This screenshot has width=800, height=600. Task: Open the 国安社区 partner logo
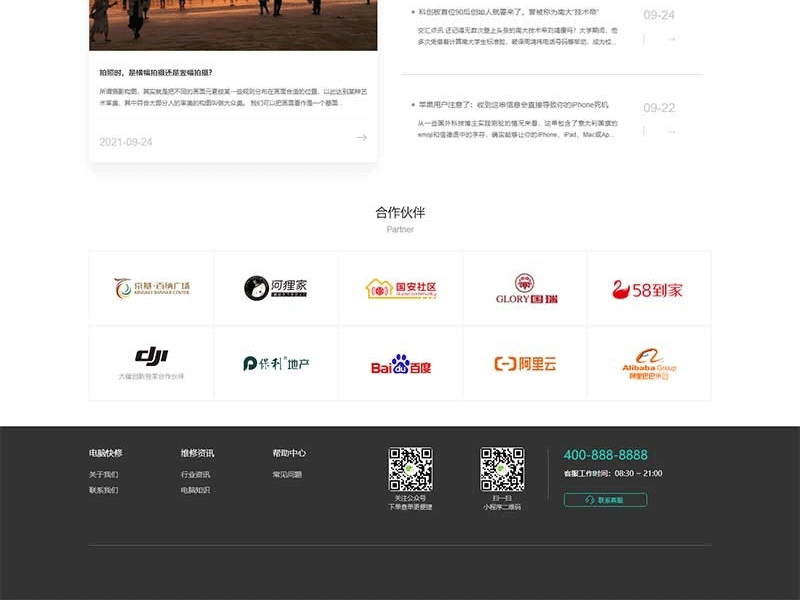click(x=401, y=289)
